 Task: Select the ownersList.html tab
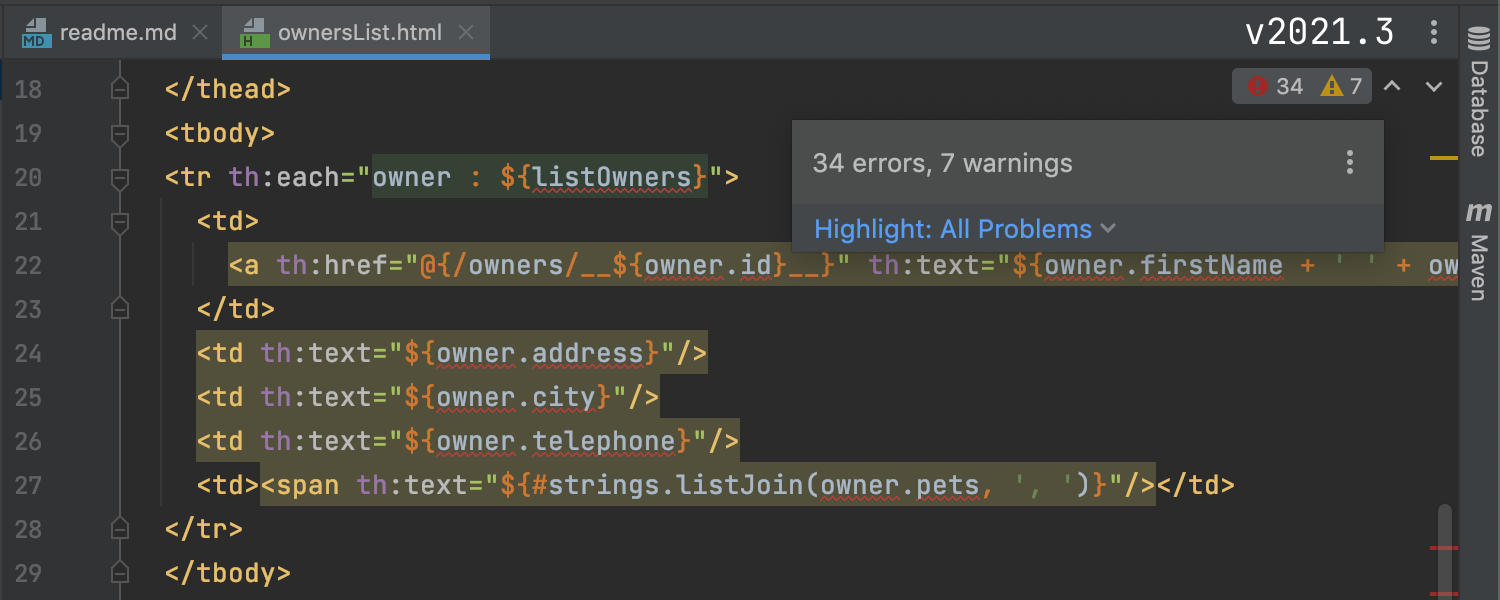click(x=359, y=33)
